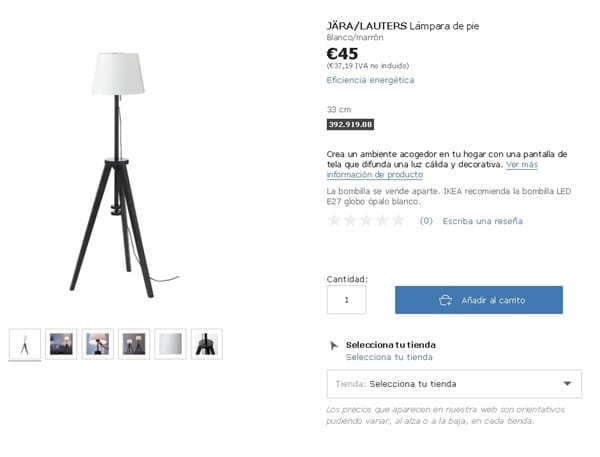
Task: Rate the product with the fifth star
Action: (398, 220)
